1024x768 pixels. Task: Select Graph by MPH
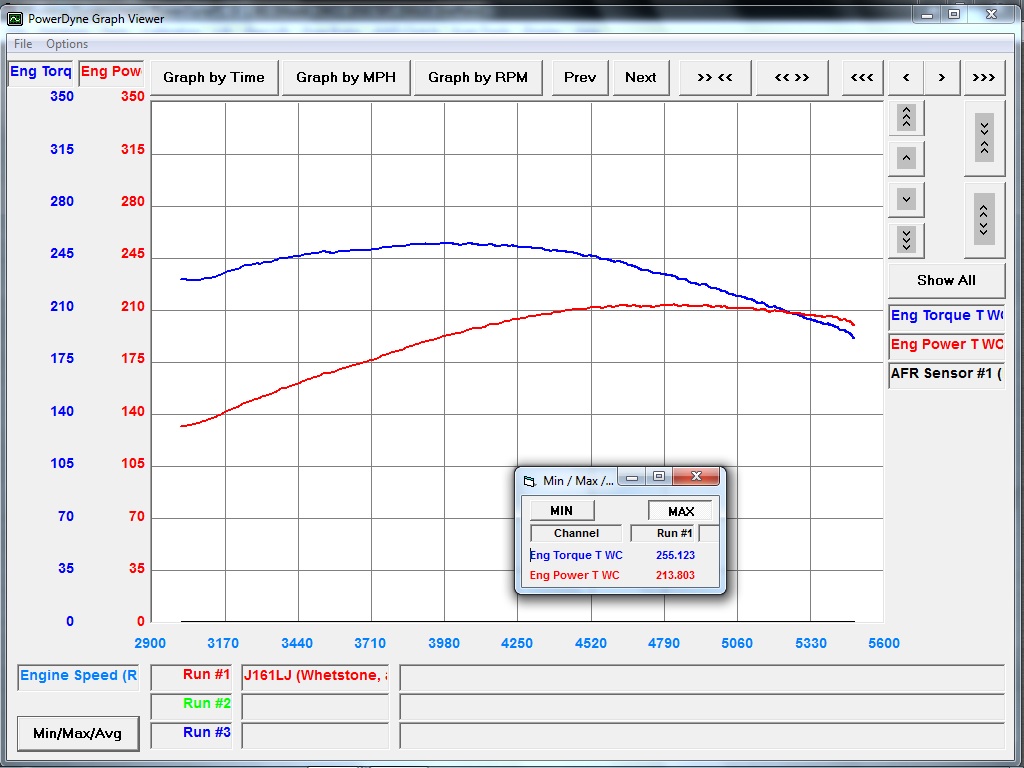pyautogui.click(x=346, y=78)
